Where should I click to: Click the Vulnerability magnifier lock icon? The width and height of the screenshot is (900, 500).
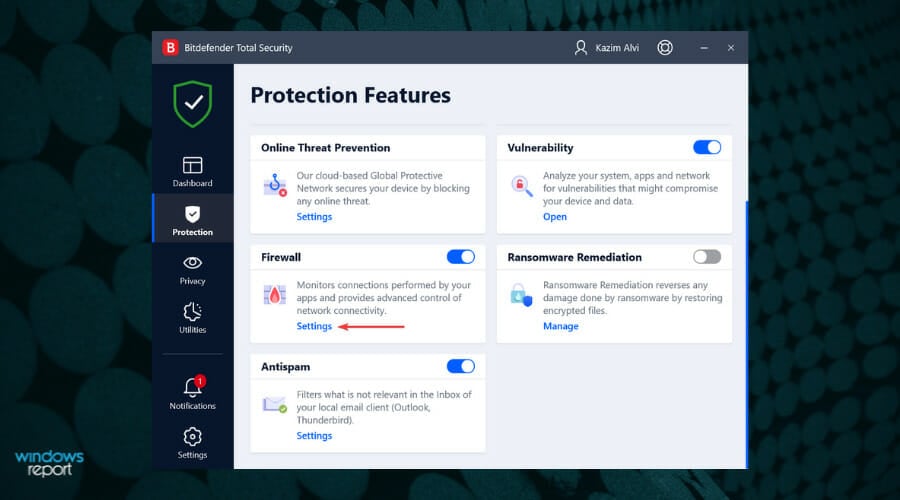coord(521,185)
